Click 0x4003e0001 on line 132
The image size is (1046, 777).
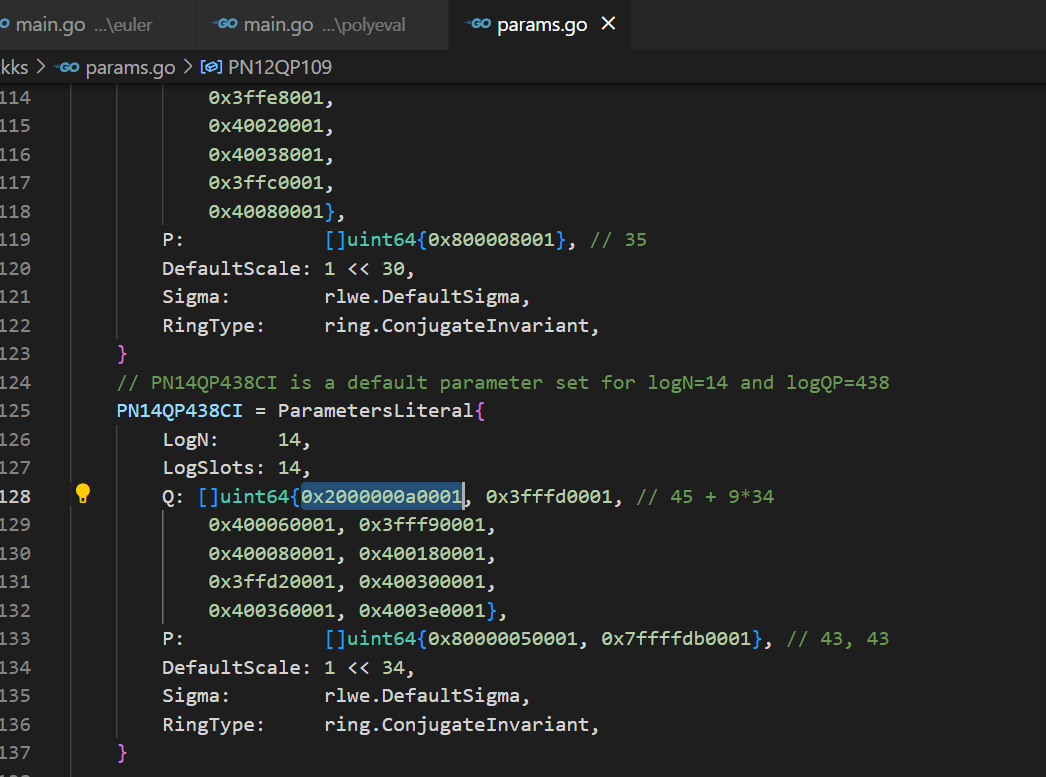coord(422,610)
